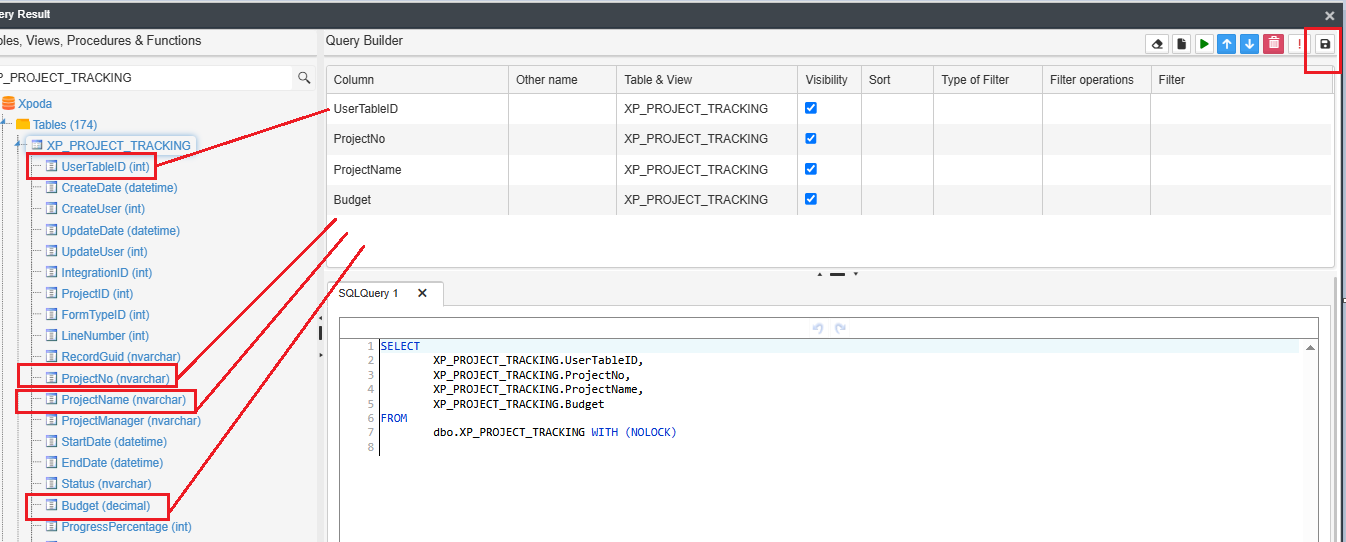Image resolution: width=1346 pixels, height=542 pixels.
Task: Click the Filter cell in the UserTableID row
Action: [x=1243, y=108]
